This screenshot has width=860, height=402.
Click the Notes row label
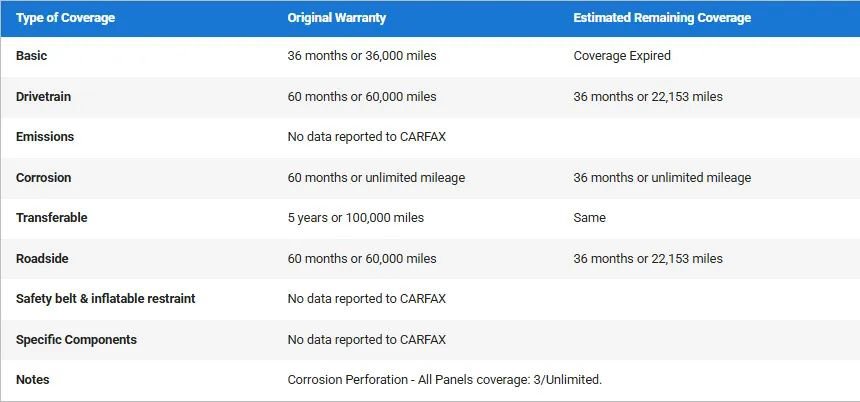tap(32, 380)
